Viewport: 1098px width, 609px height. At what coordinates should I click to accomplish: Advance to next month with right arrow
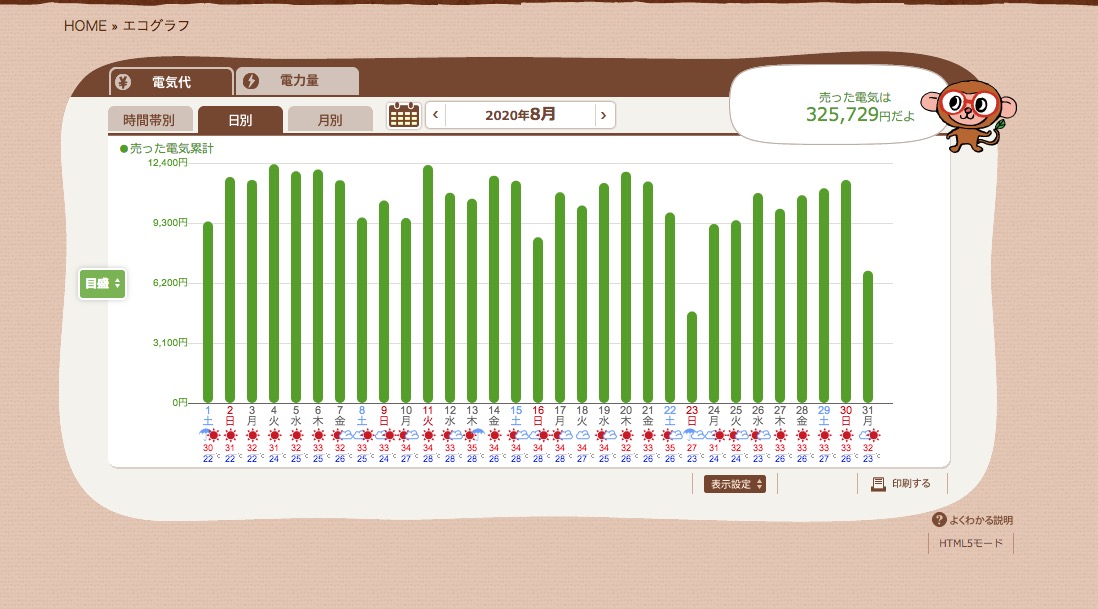click(x=603, y=115)
